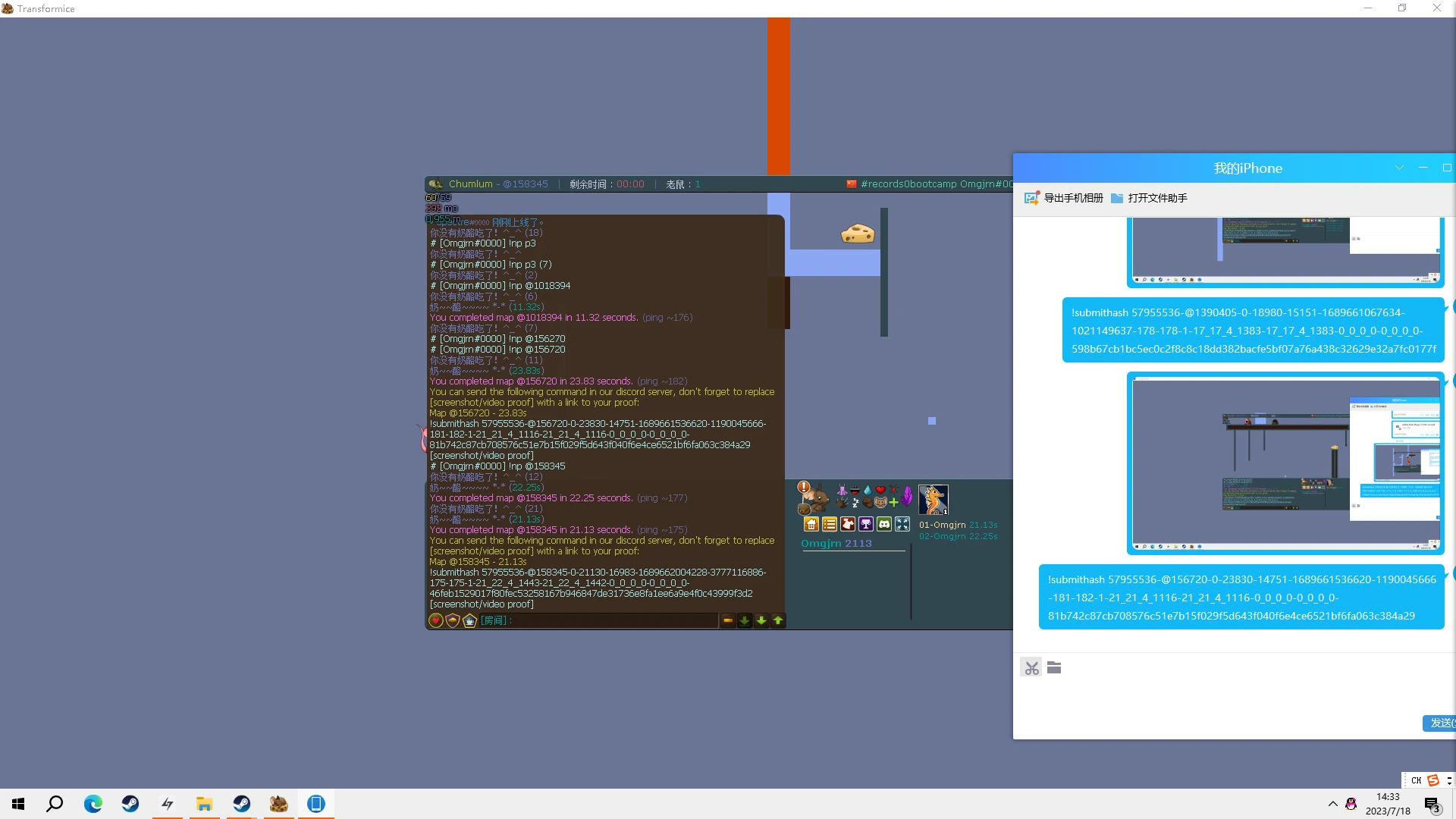The image size is (1456, 819).
Task: Select the purple feather icon
Action: [x=907, y=496]
